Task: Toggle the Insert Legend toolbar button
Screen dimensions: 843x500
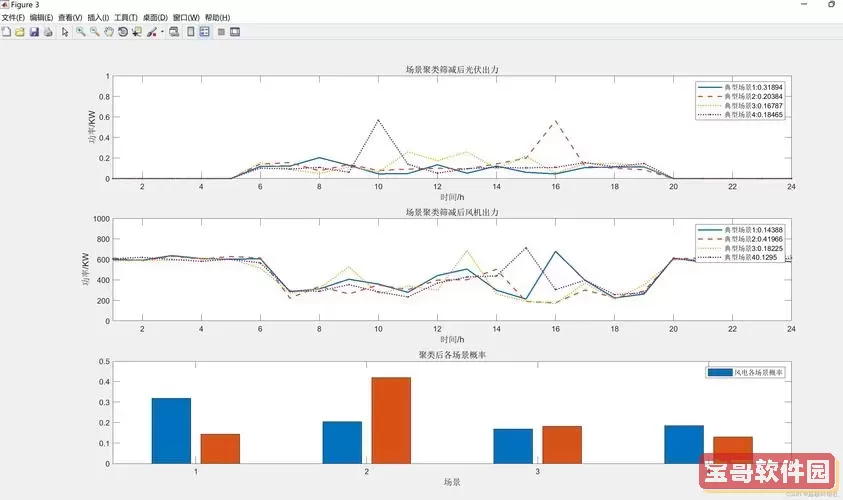Action: (x=205, y=32)
